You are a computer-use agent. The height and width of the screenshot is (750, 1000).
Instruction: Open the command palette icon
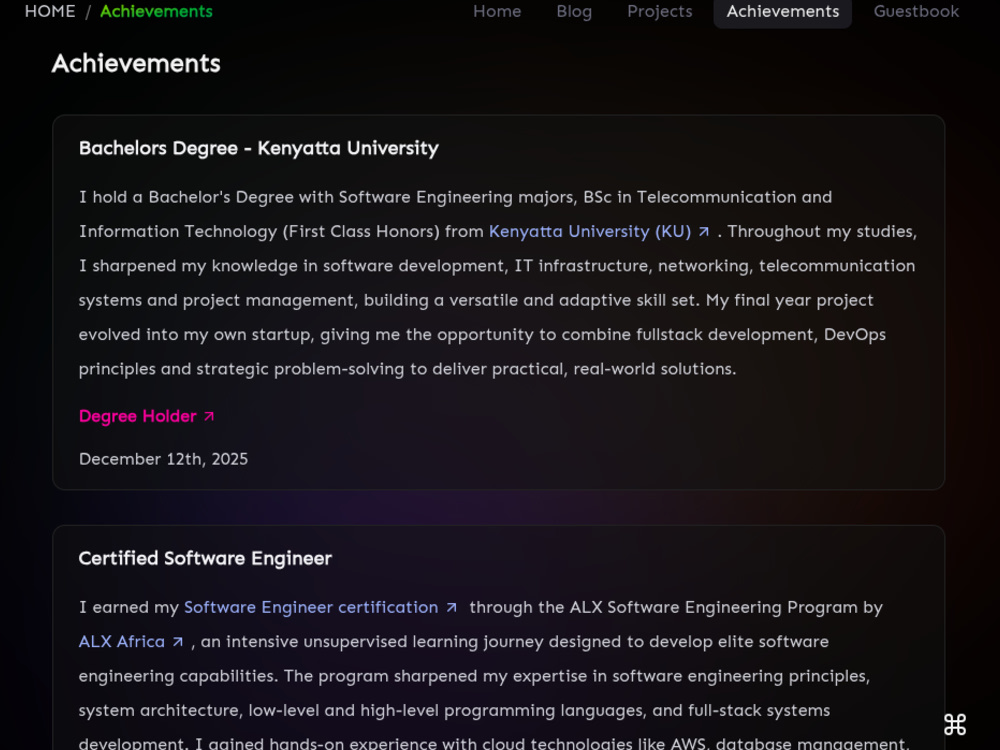[x=955, y=724]
